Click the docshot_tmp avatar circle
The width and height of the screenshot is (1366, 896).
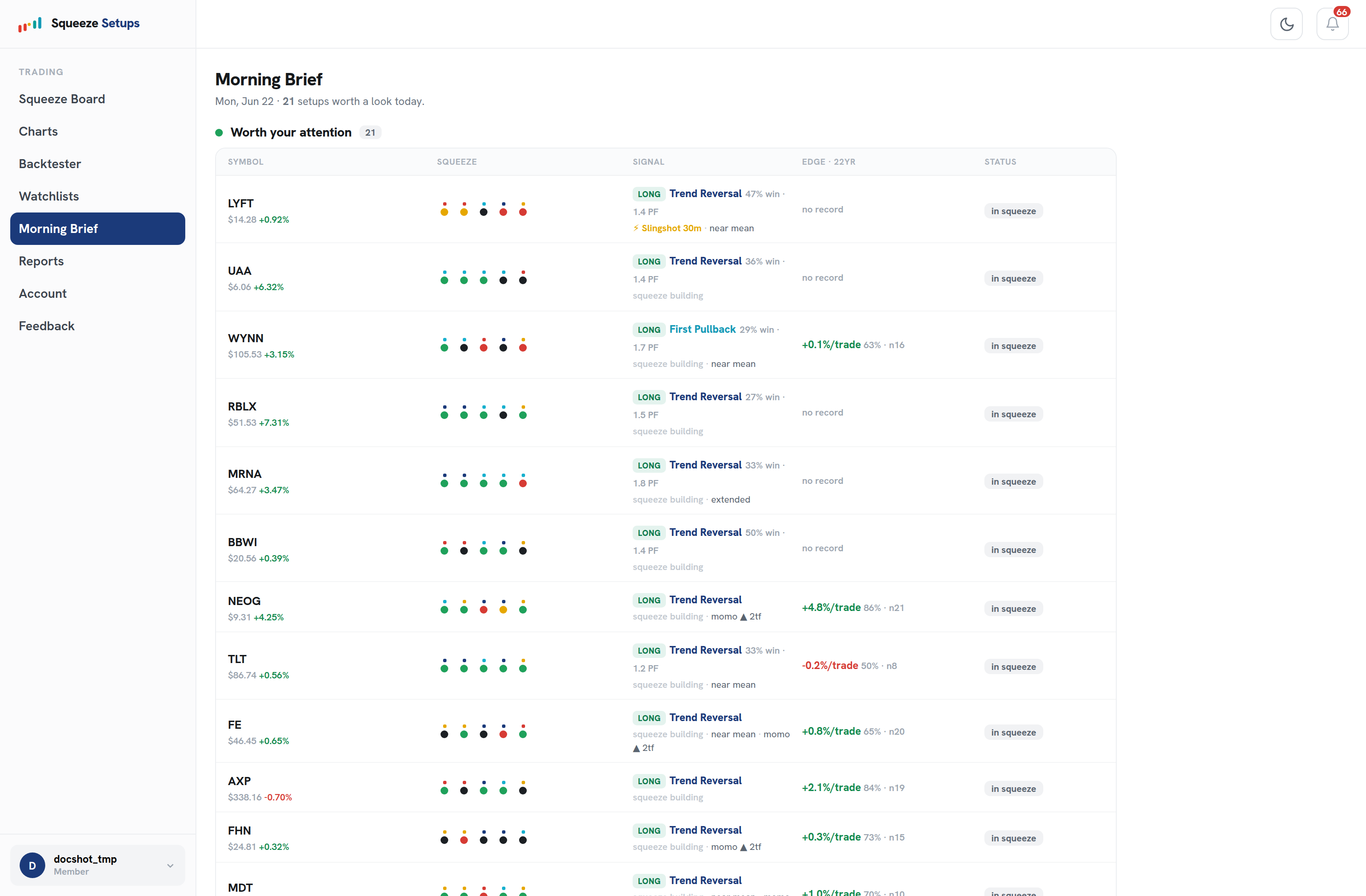tap(32, 865)
